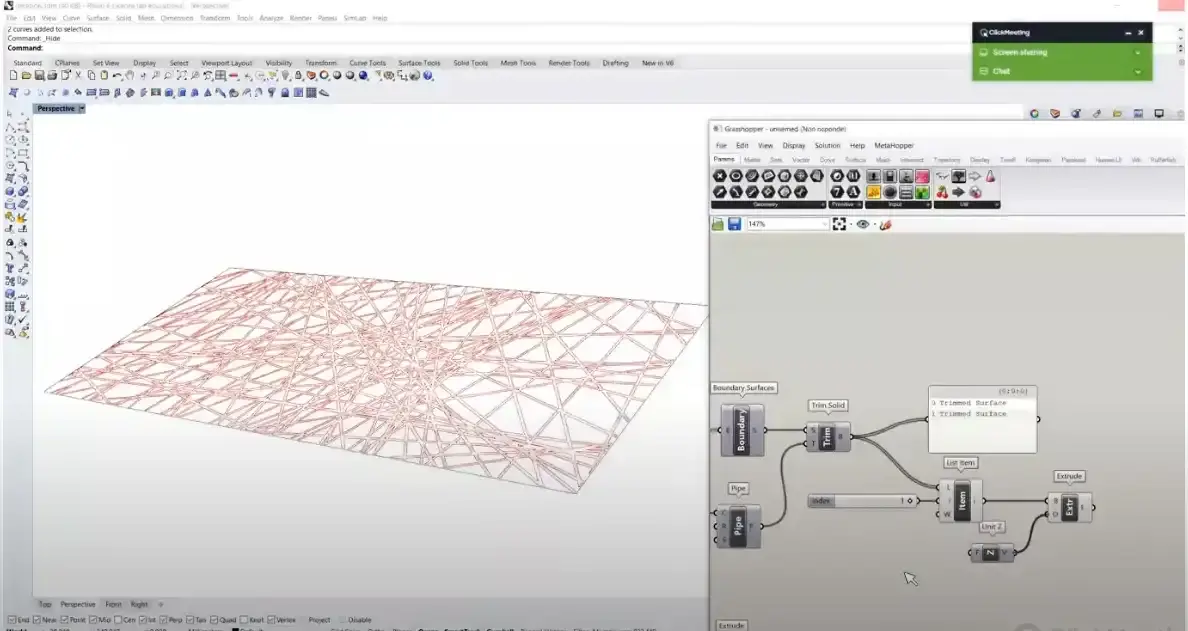1188x631 pixels.
Task: Minimize the ClickMeeting panel
Action: tap(1128, 33)
